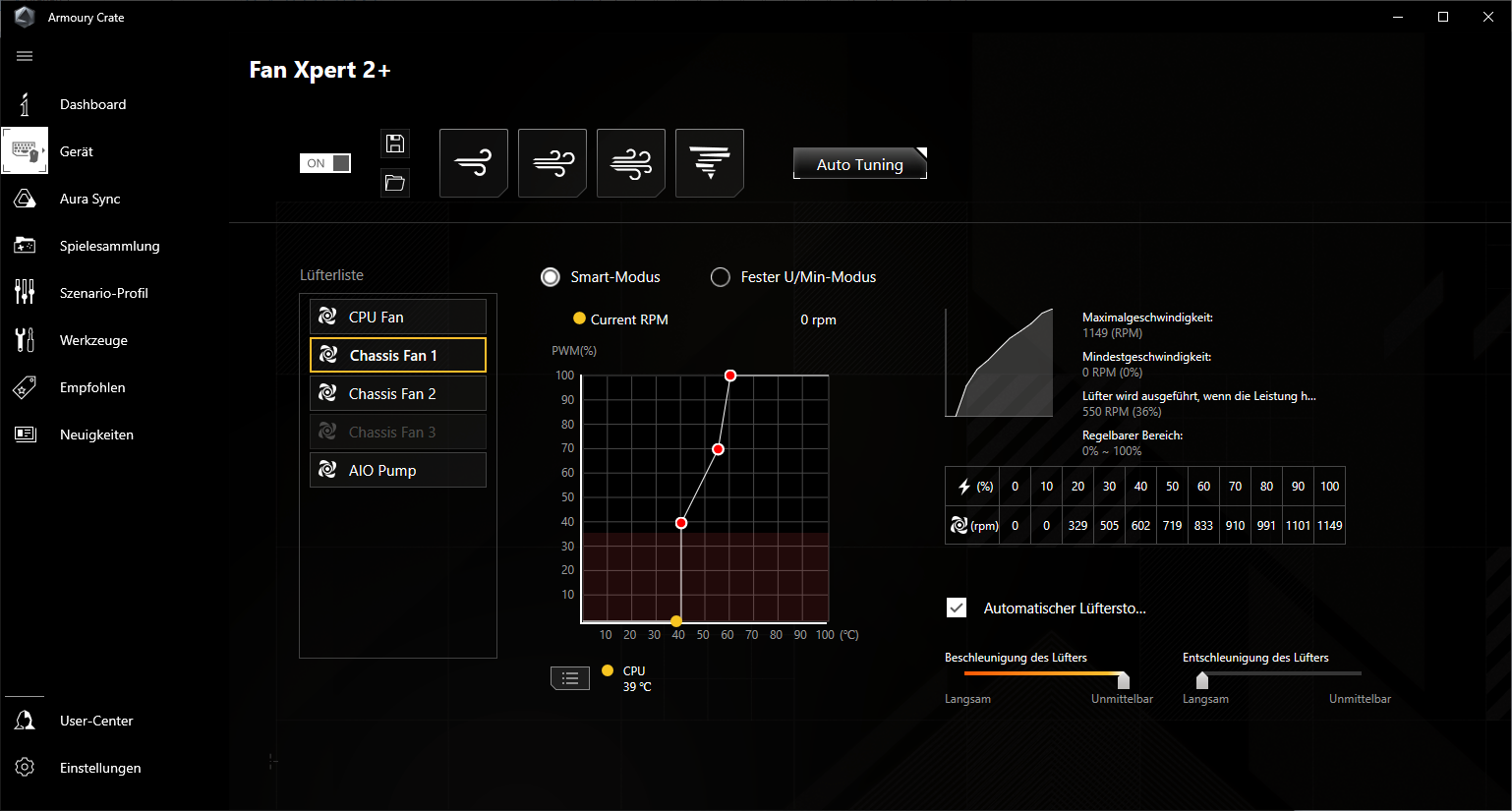
Task: Choose the Smart-Modus radio button
Action: [x=551, y=277]
